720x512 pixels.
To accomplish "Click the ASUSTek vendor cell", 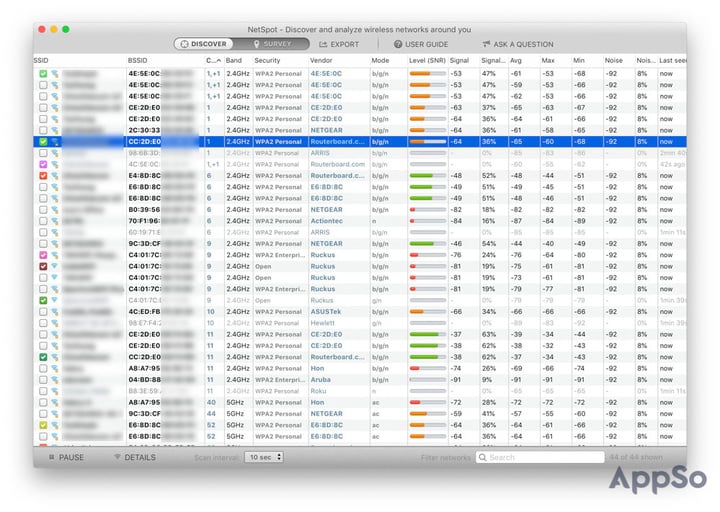I will pos(326,312).
